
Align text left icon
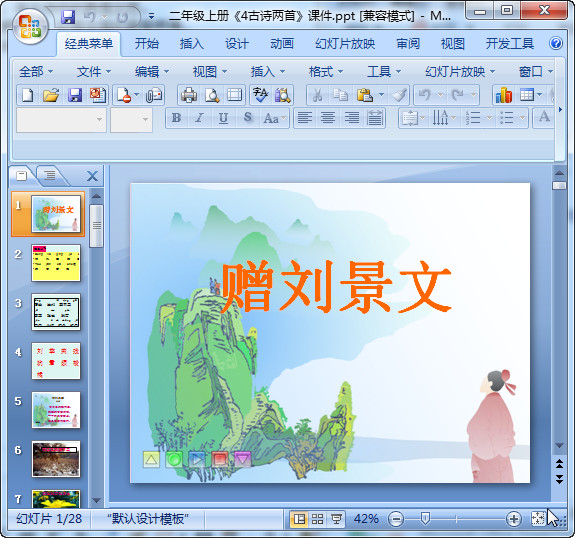click(x=304, y=118)
